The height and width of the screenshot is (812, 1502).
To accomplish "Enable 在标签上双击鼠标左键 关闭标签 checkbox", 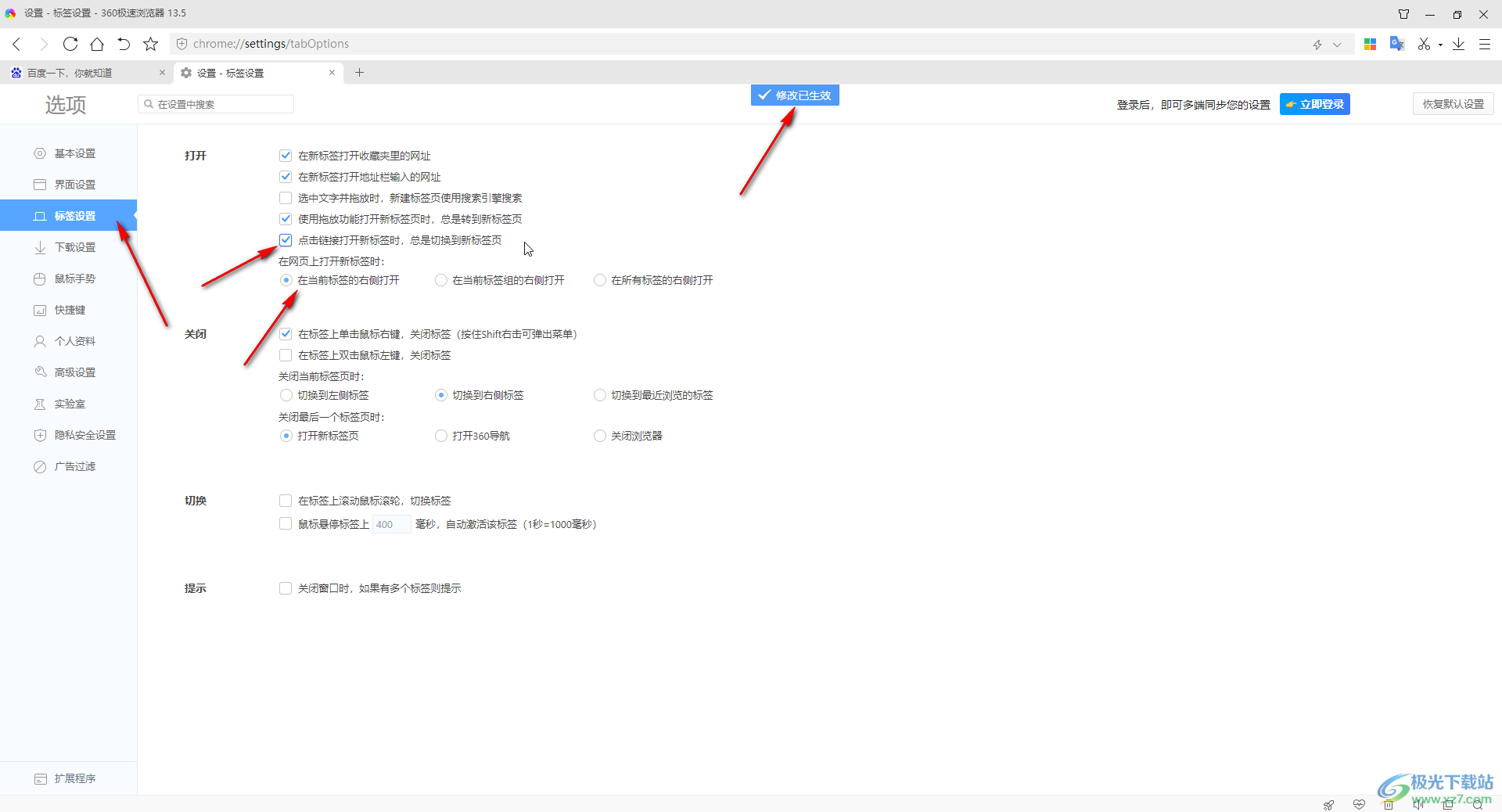I will click(x=286, y=355).
